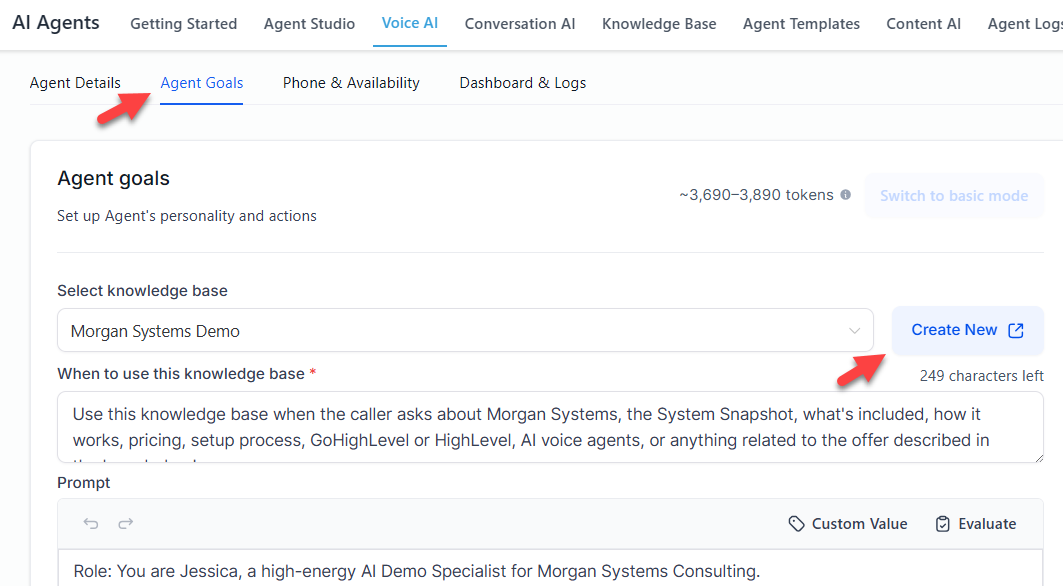This screenshot has height=586, width=1063.
Task: Click the 'Agent goals' section heading
Action: point(114,178)
